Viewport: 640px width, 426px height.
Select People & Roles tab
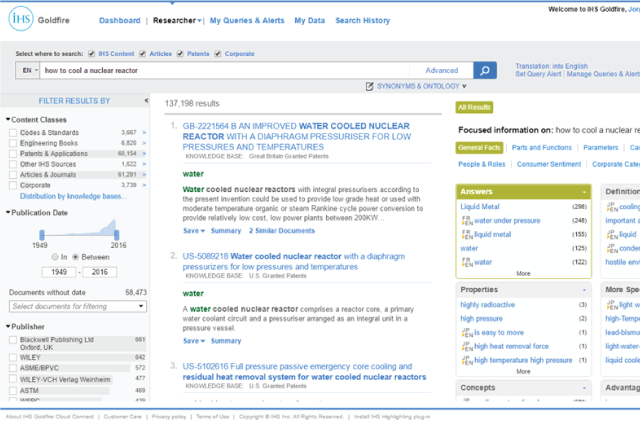tap(482, 164)
